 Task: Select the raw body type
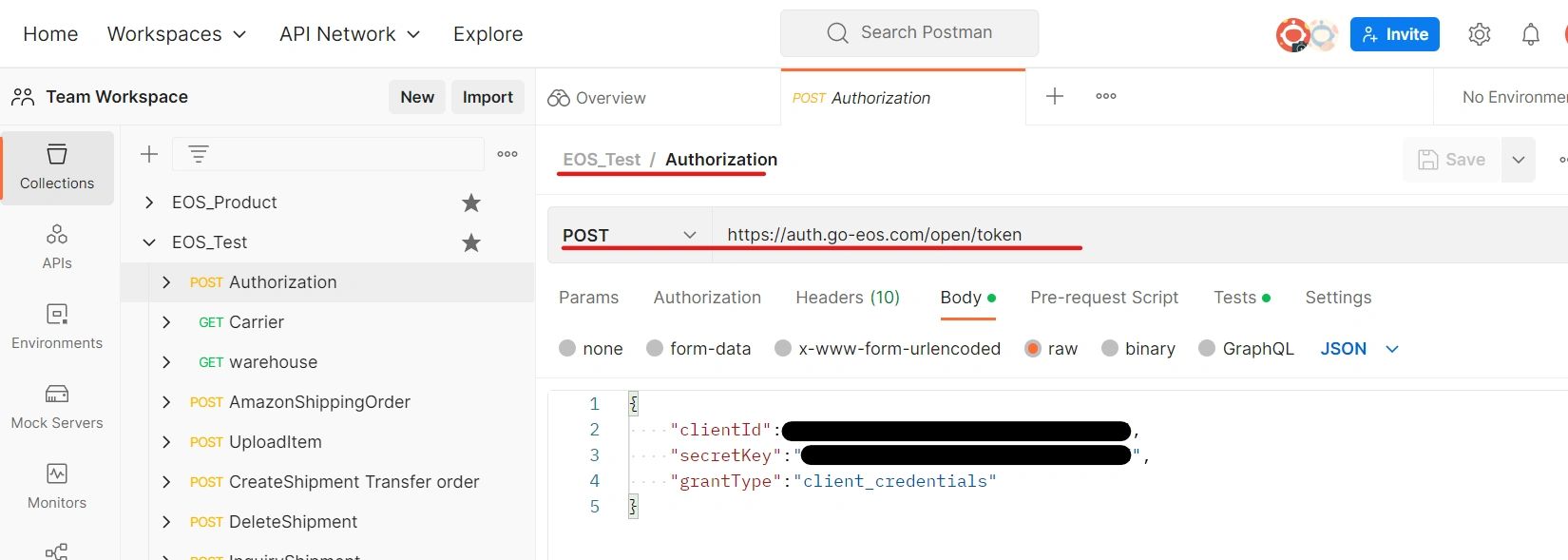(x=1033, y=348)
